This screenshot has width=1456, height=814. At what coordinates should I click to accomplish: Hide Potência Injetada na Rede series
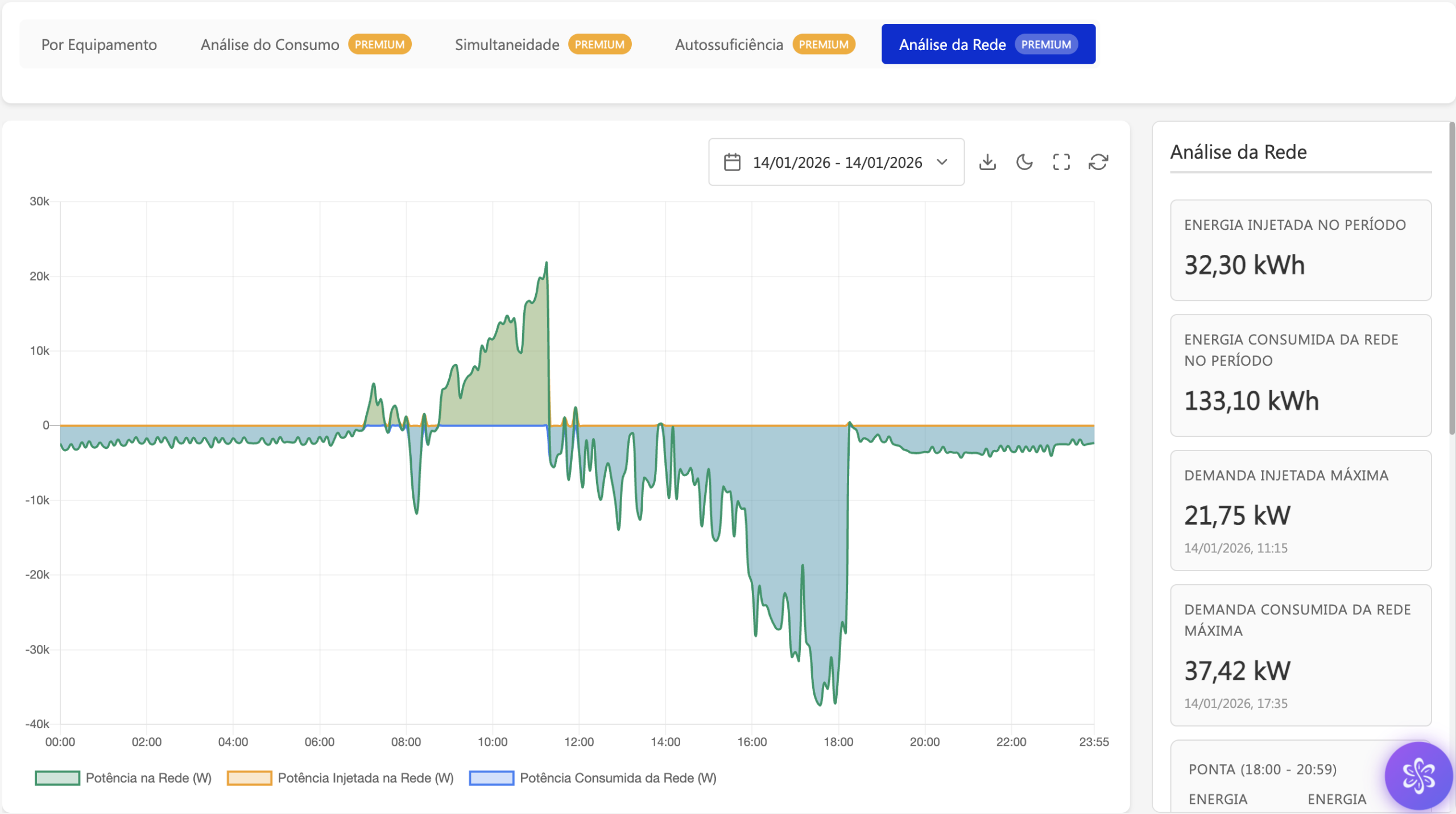(x=365, y=778)
